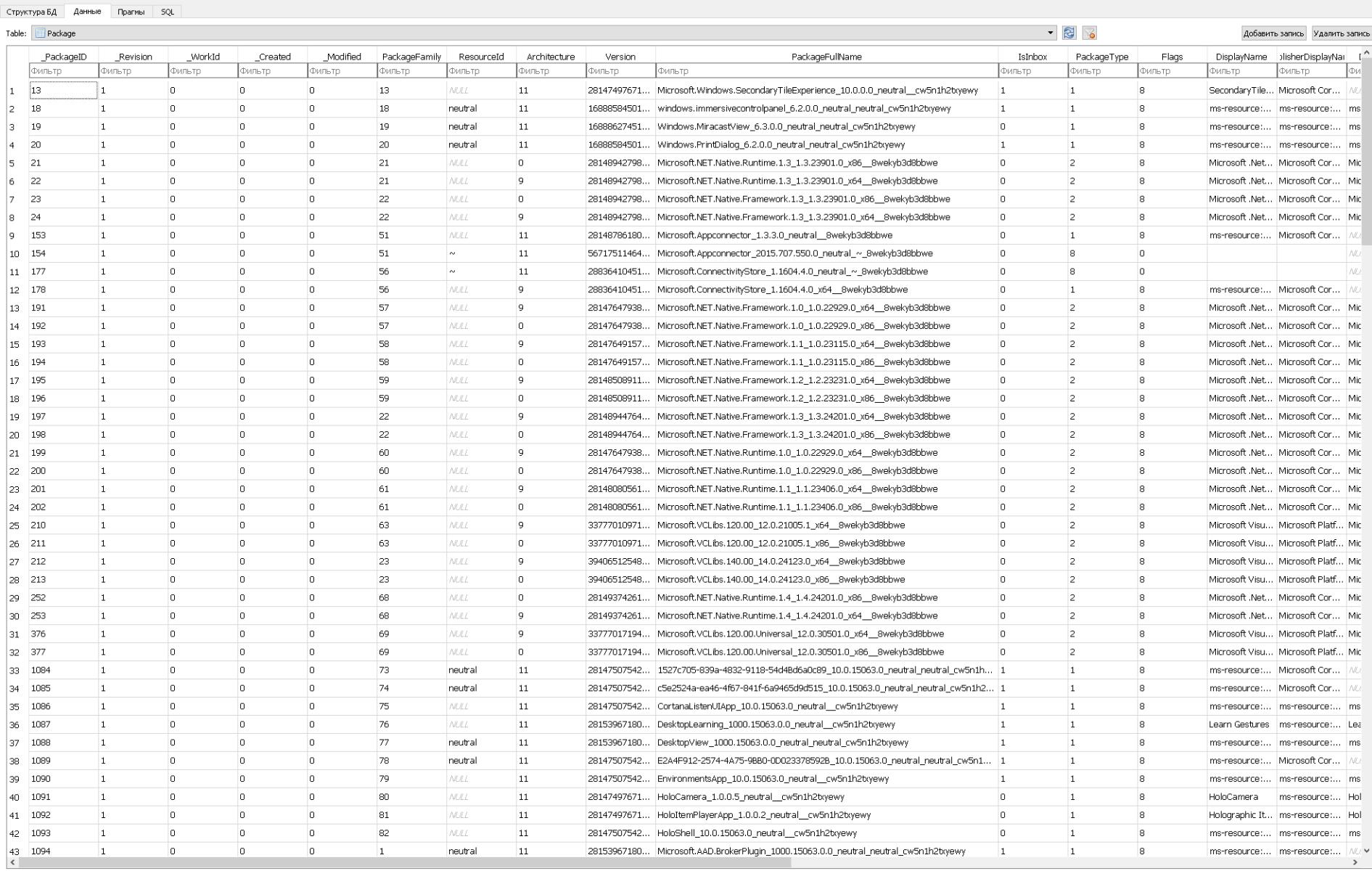
Task: Go to the SQL tab
Action: pyautogui.click(x=168, y=12)
